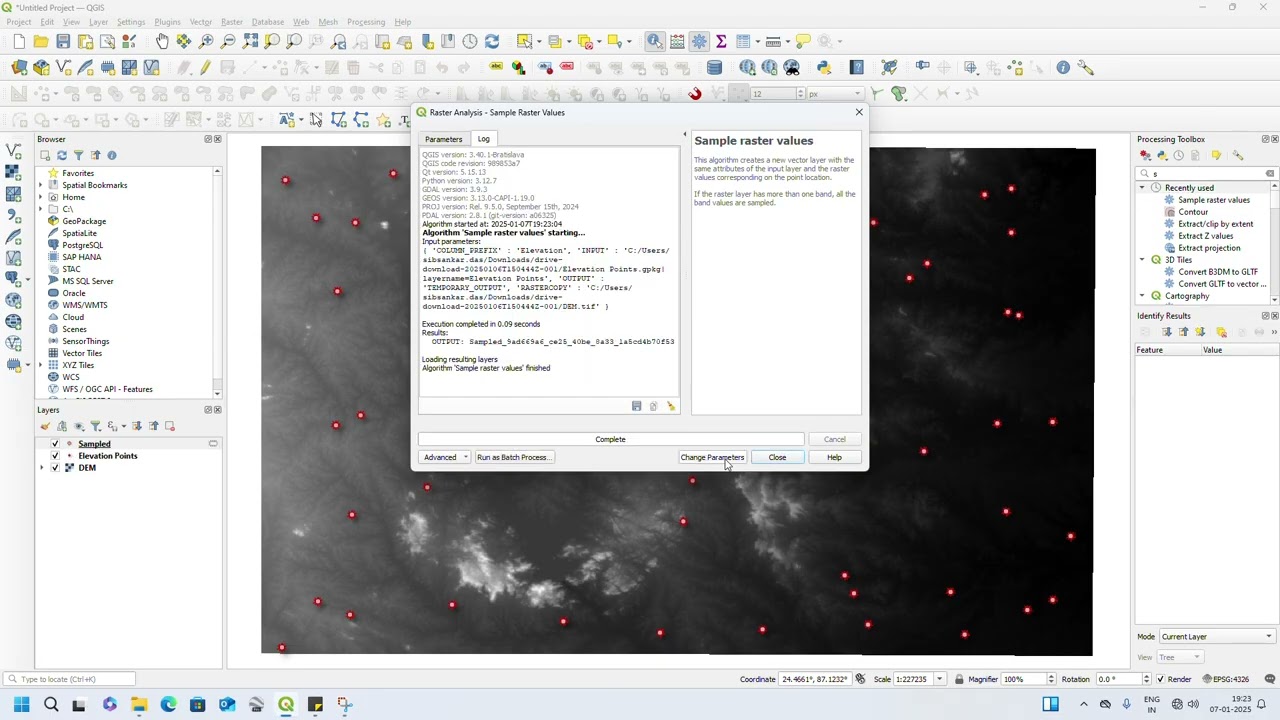Click the Change Parameters button
Image resolution: width=1280 pixels, height=720 pixels.
[712, 457]
